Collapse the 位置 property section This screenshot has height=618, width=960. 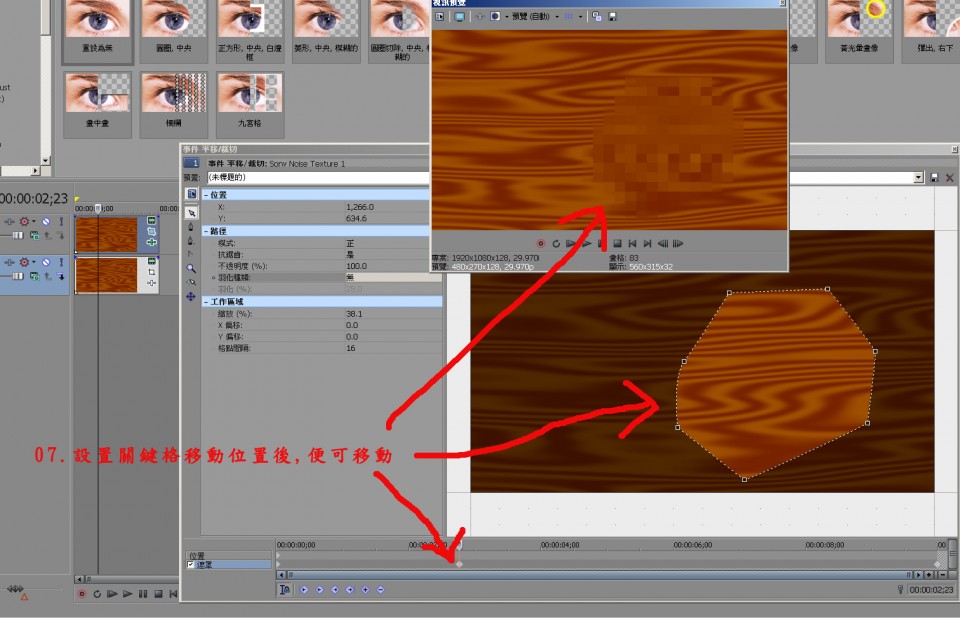click(x=206, y=195)
